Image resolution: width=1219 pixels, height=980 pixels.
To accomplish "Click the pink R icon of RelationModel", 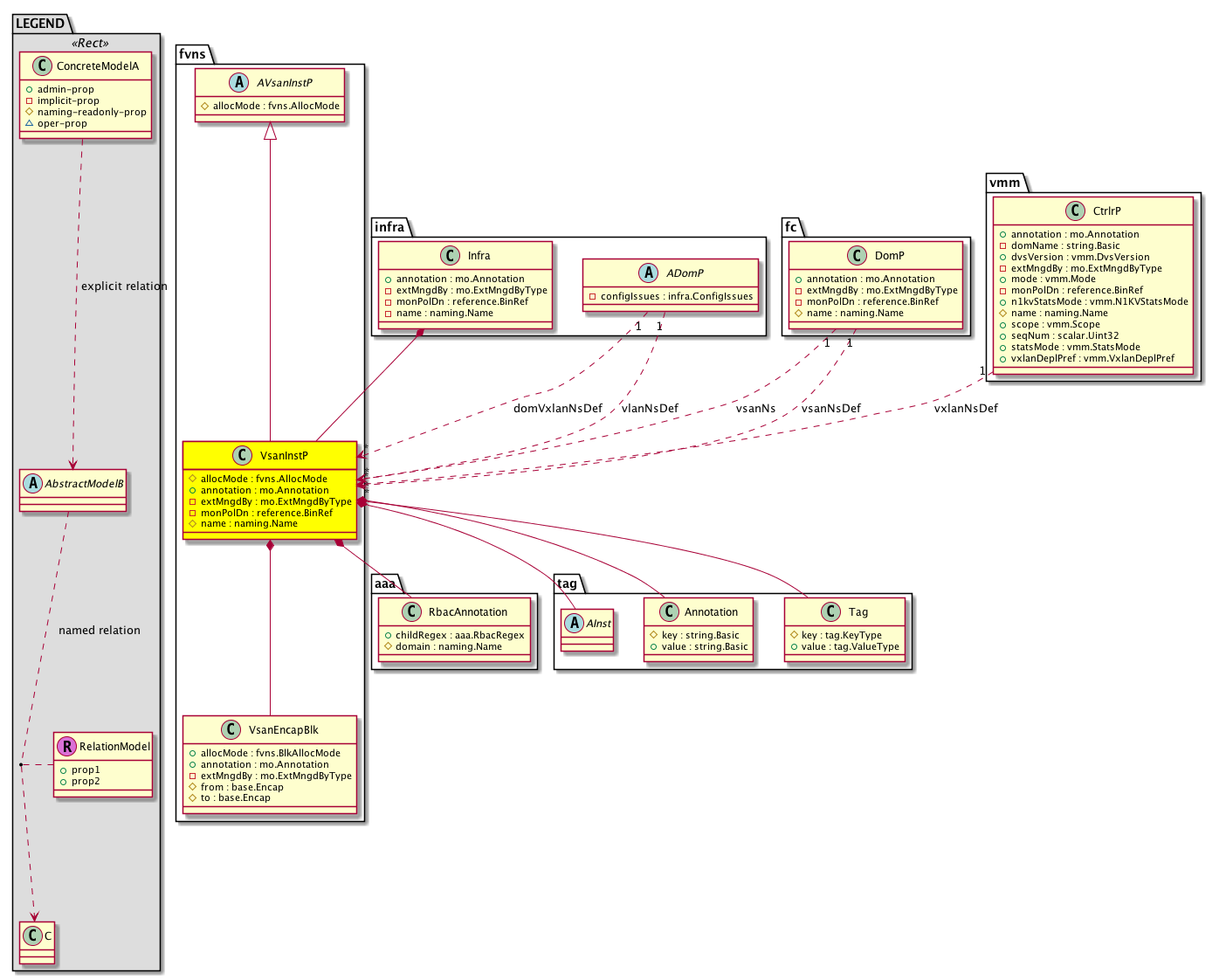I will click(x=65, y=747).
